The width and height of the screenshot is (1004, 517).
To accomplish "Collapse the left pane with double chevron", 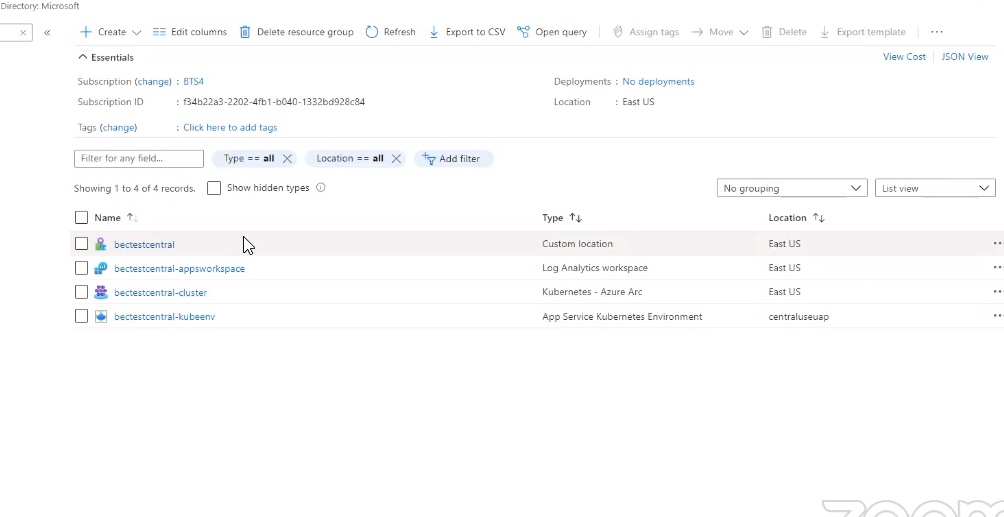I will (47, 32).
